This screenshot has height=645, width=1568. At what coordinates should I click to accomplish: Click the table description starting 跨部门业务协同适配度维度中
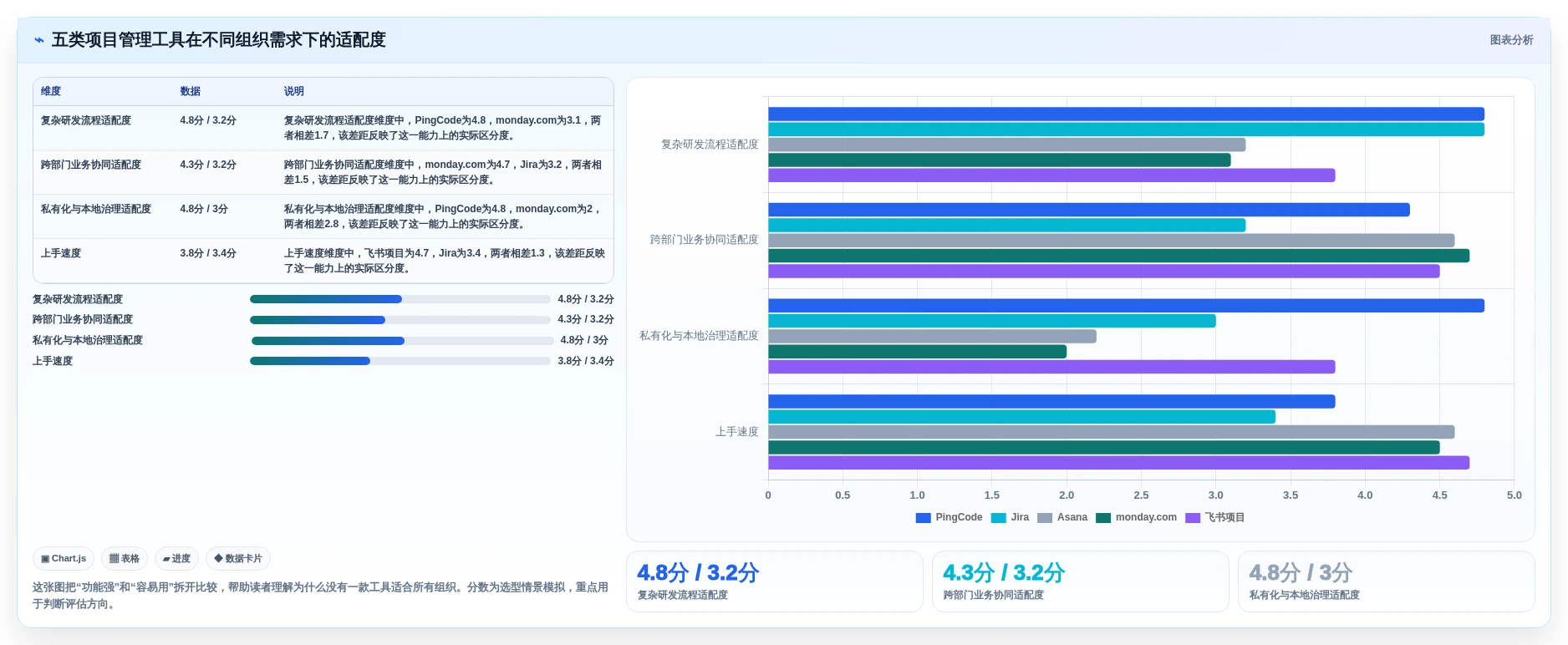[x=442, y=172]
